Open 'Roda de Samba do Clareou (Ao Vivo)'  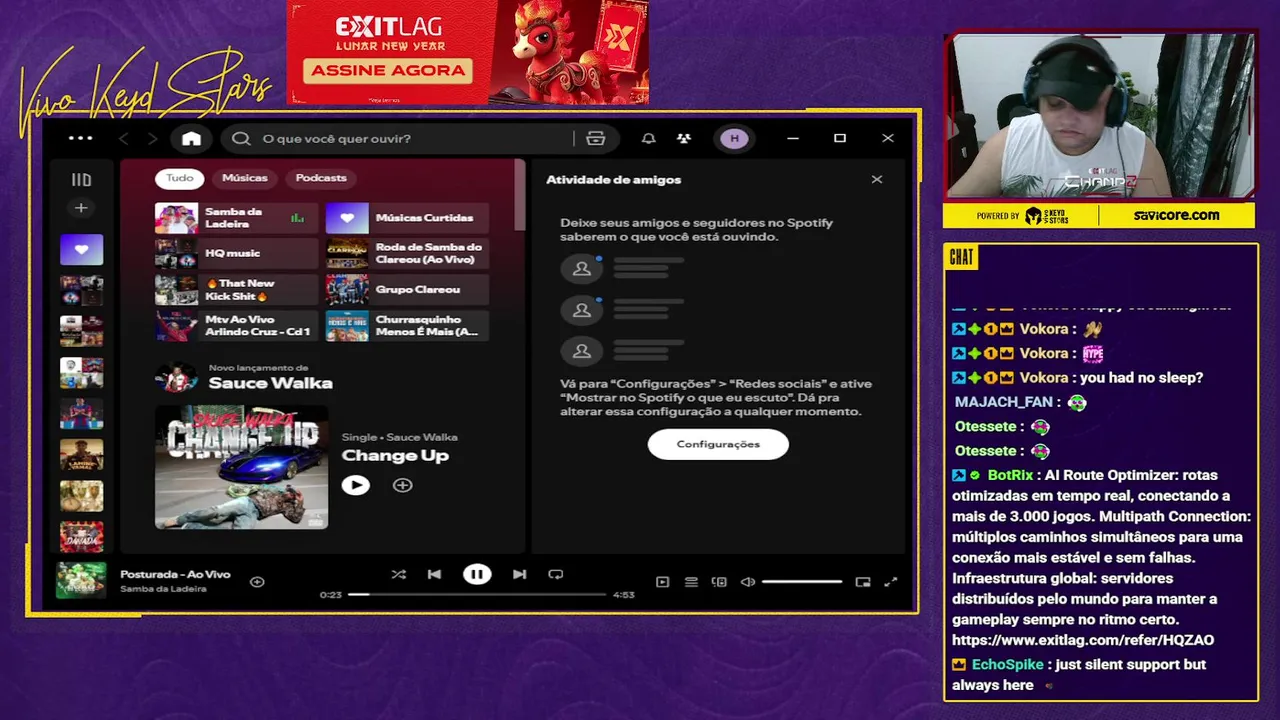point(407,254)
